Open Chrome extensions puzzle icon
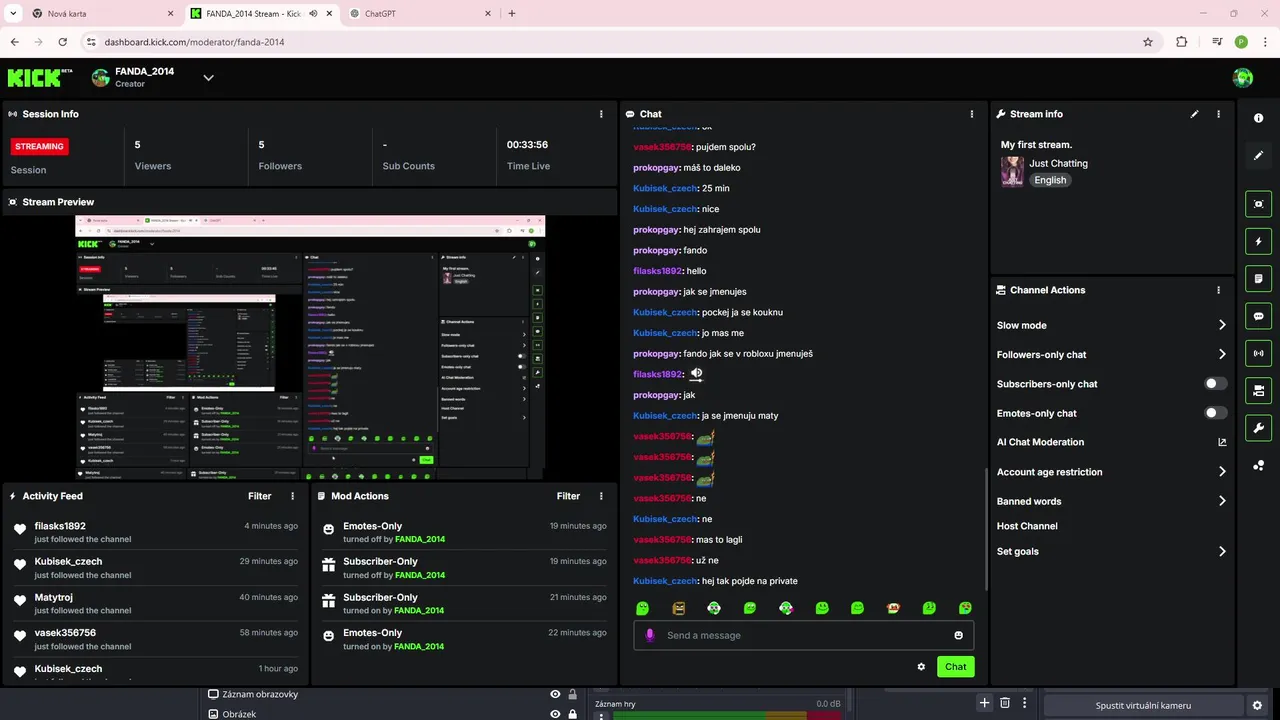Viewport: 1280px width, 720px height. coord(1181,42)
